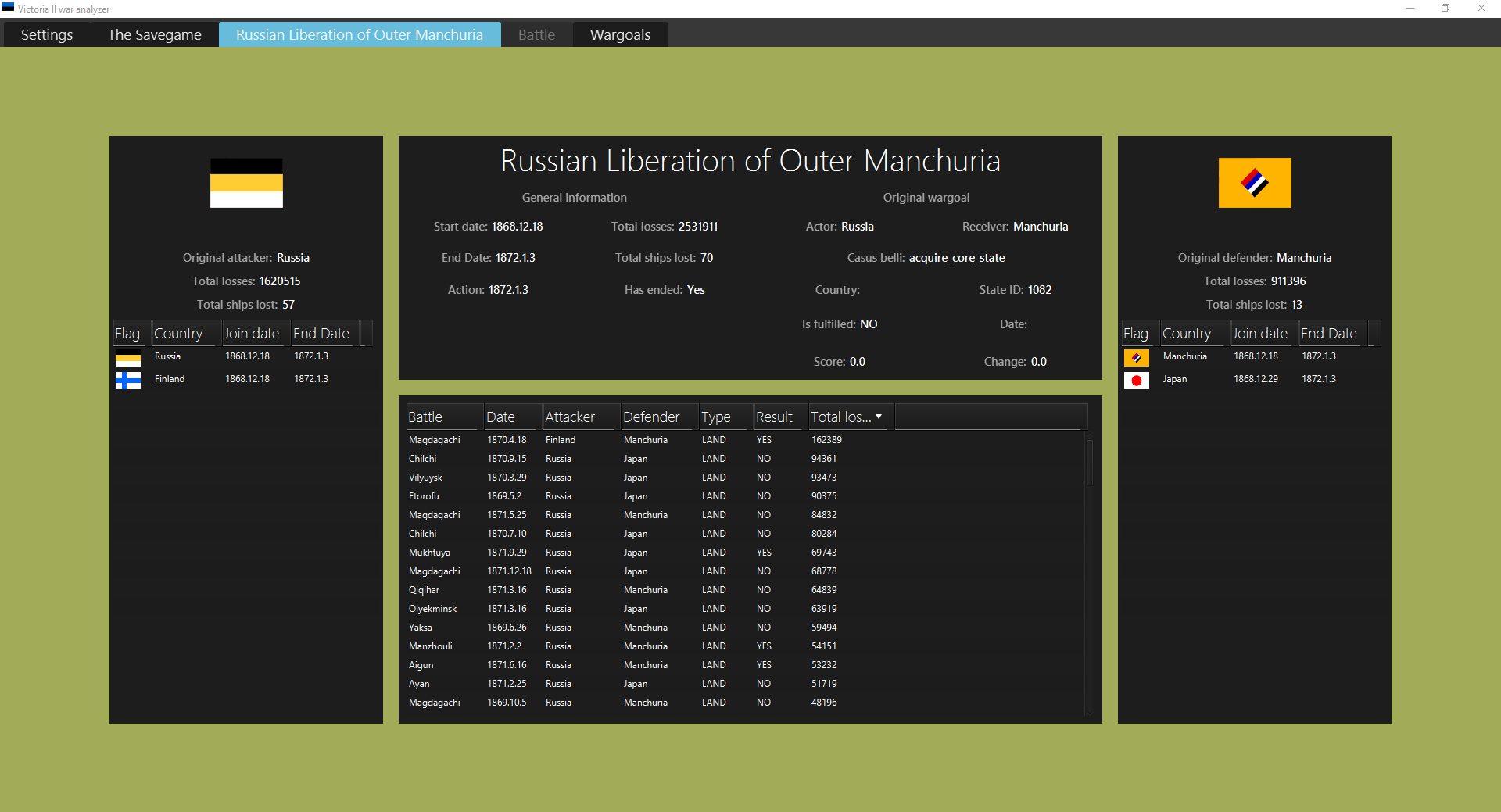
Task: Open the Battle tab
Action: tap(536, 34)
